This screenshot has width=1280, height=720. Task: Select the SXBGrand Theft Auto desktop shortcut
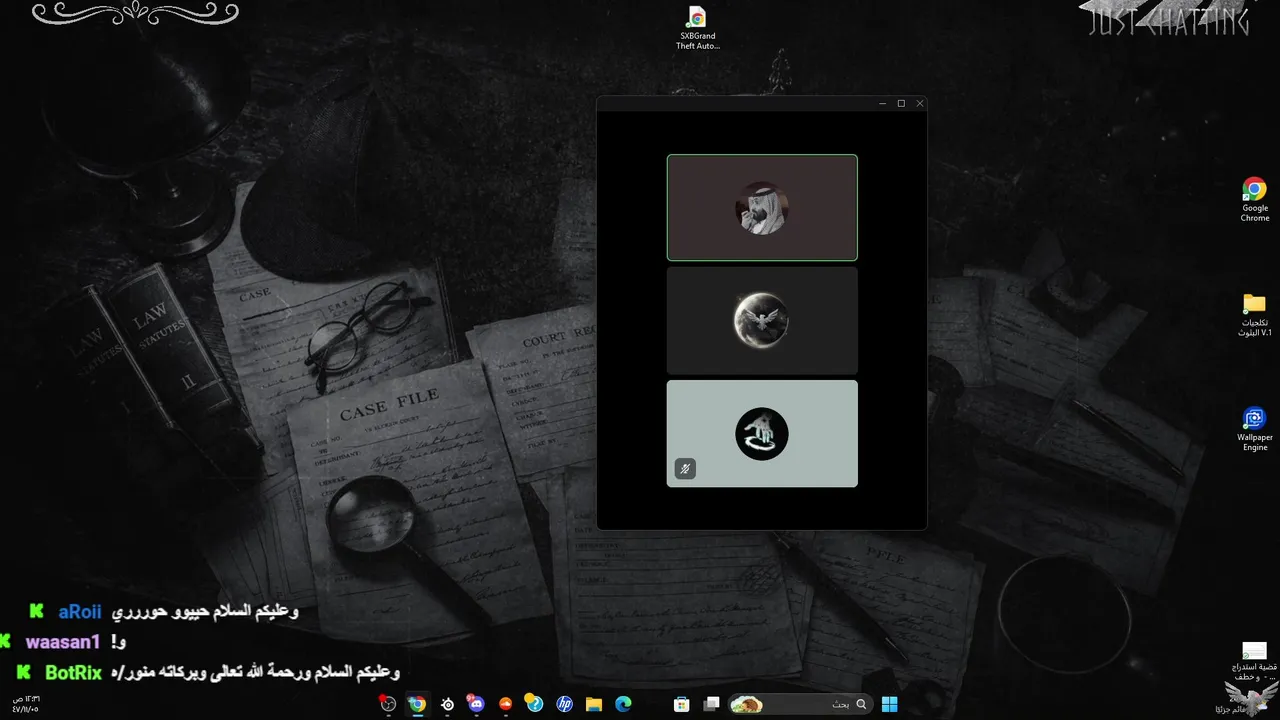tap(697, 28)
